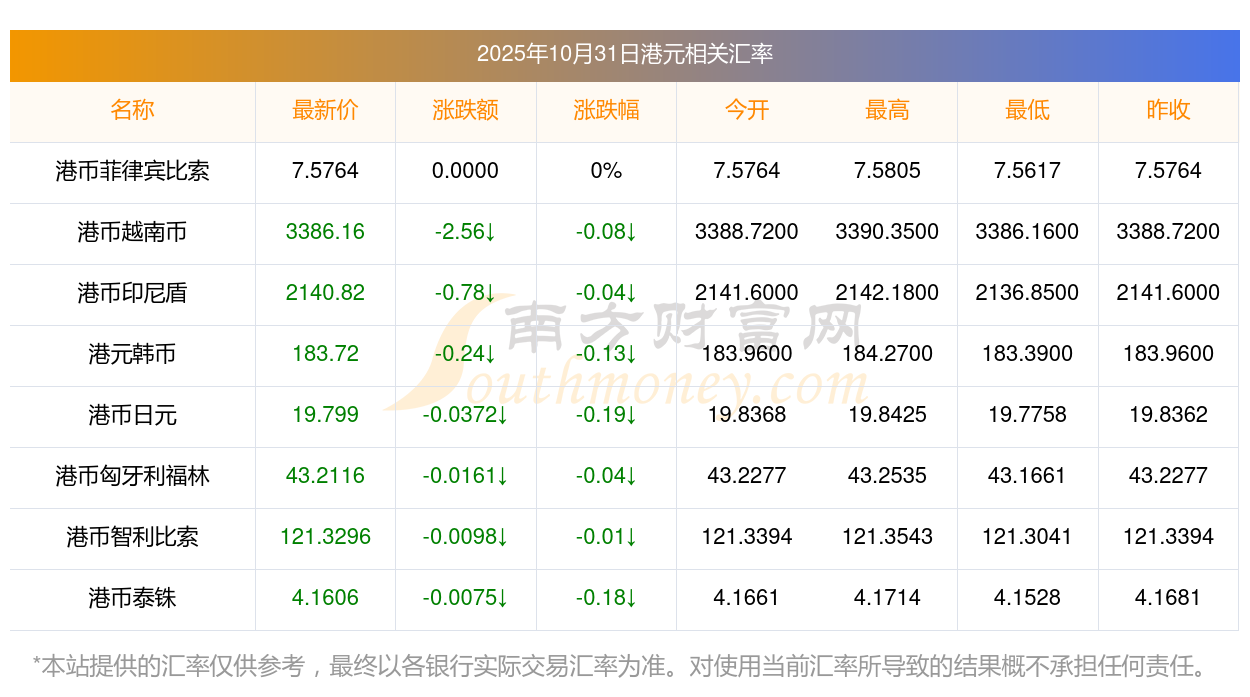The image size is (1250, 697).
Task: Select the 港币泰铢 row name
Action: (132, 598)
